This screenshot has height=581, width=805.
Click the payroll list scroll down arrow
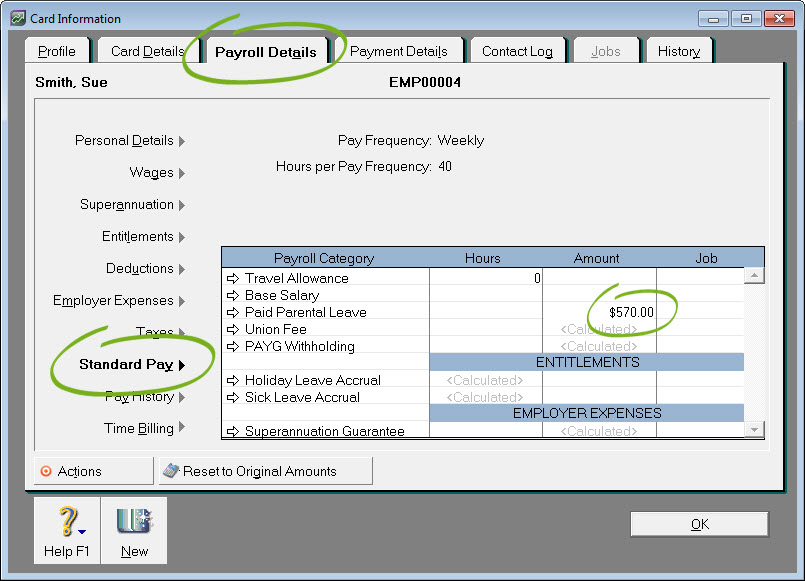(754, 429)
